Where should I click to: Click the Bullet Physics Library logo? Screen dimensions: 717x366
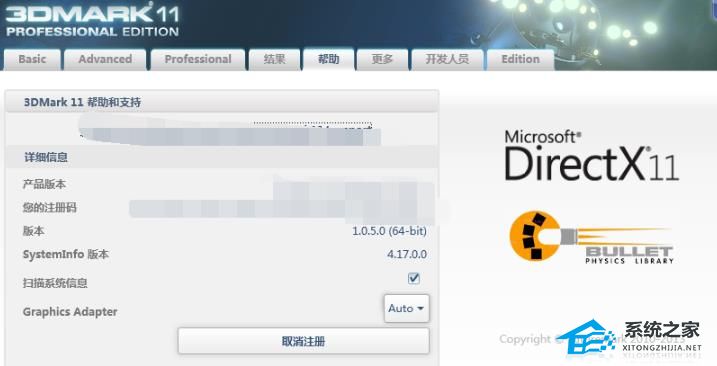click(592, 238)
